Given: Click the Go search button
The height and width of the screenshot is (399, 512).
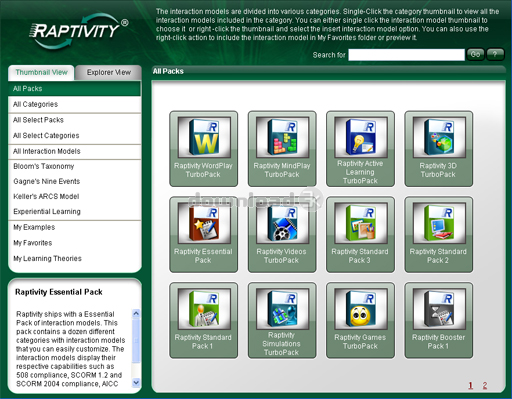Looking at the screenshot, I should [x=475, y=54].
